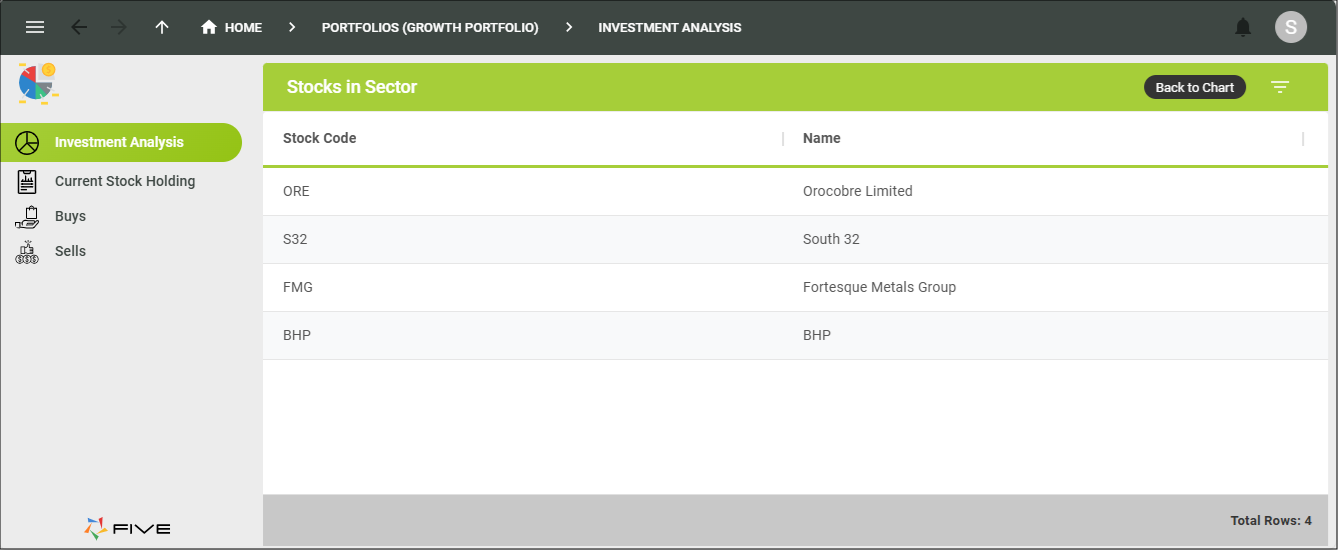Sort by Name column header
The width and height of the screenshot is (1338, 550).
click(821, 138)
